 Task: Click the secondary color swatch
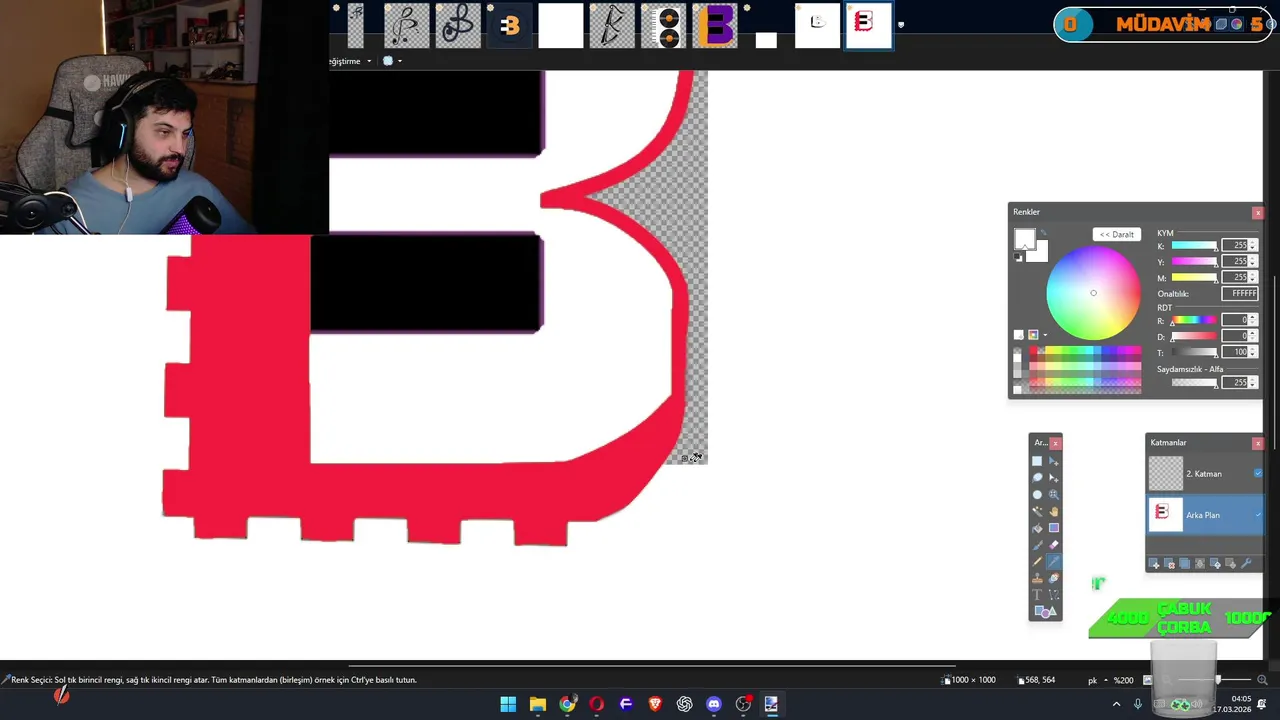coord(1041,254)
